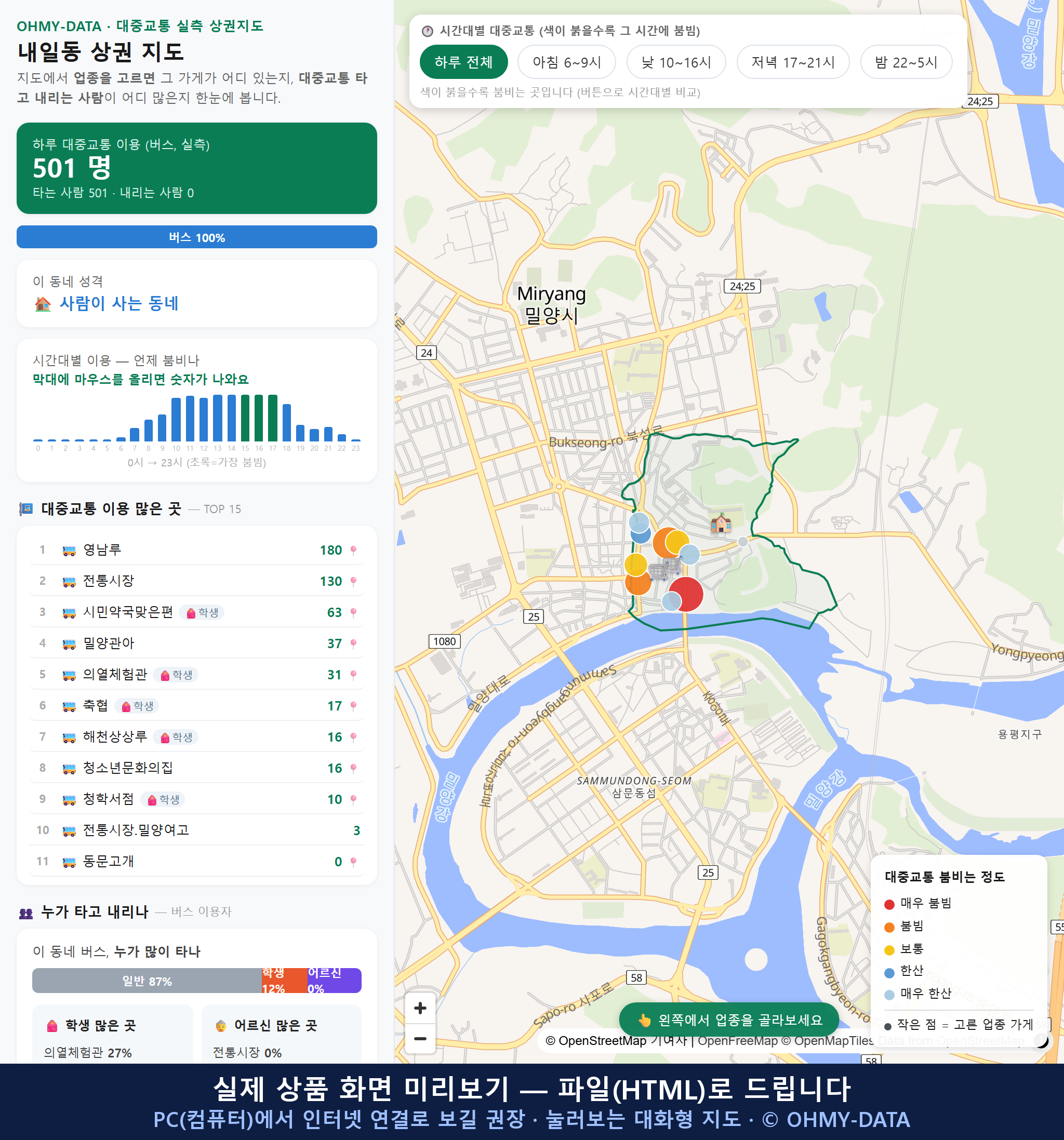Switch to the 낮 10~16시 time filter
The height and width of the screenshot is (1140, 1064).
pyautogui.click(x=676, y=62)
